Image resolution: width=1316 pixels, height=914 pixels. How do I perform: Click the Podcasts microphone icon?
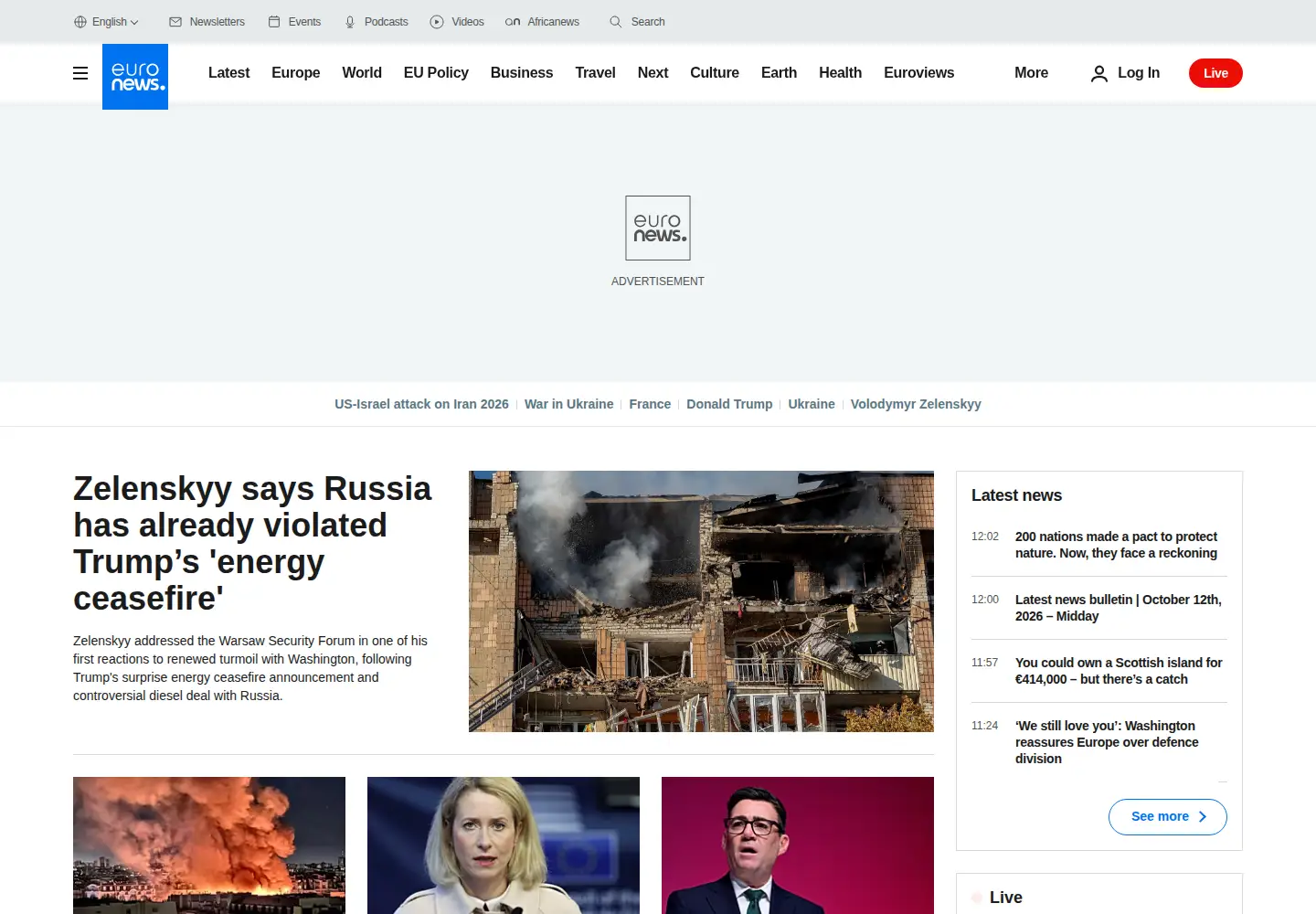point(350,22)
